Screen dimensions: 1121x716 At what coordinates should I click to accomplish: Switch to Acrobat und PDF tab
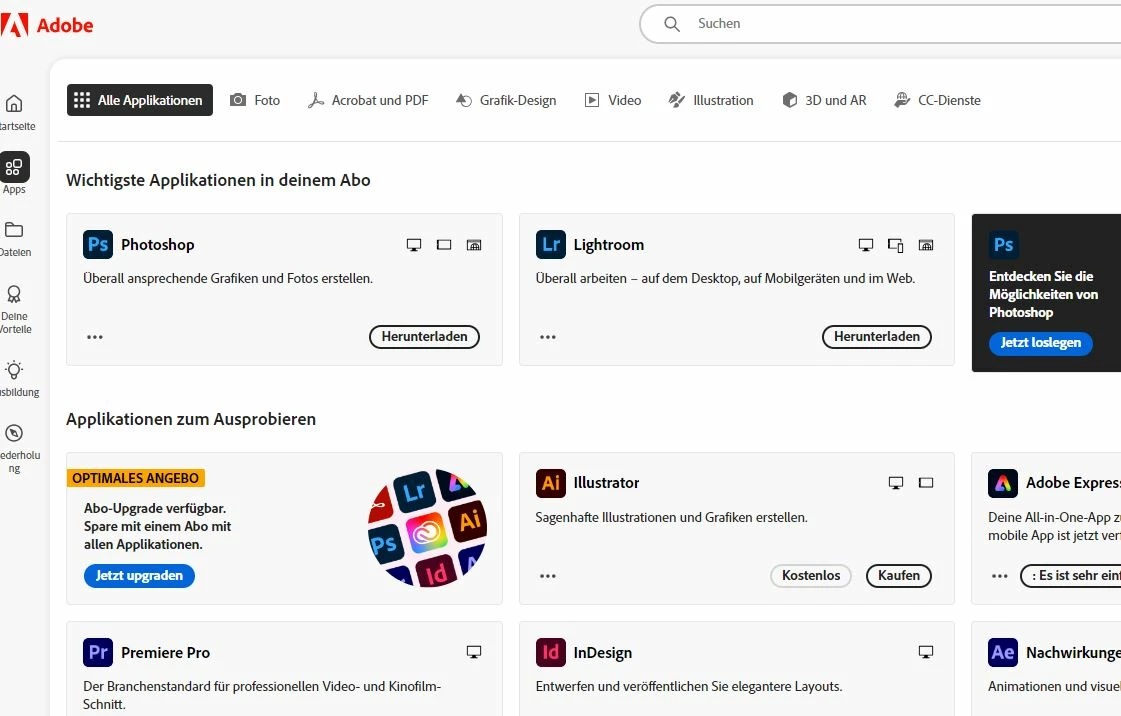[368, 100]
